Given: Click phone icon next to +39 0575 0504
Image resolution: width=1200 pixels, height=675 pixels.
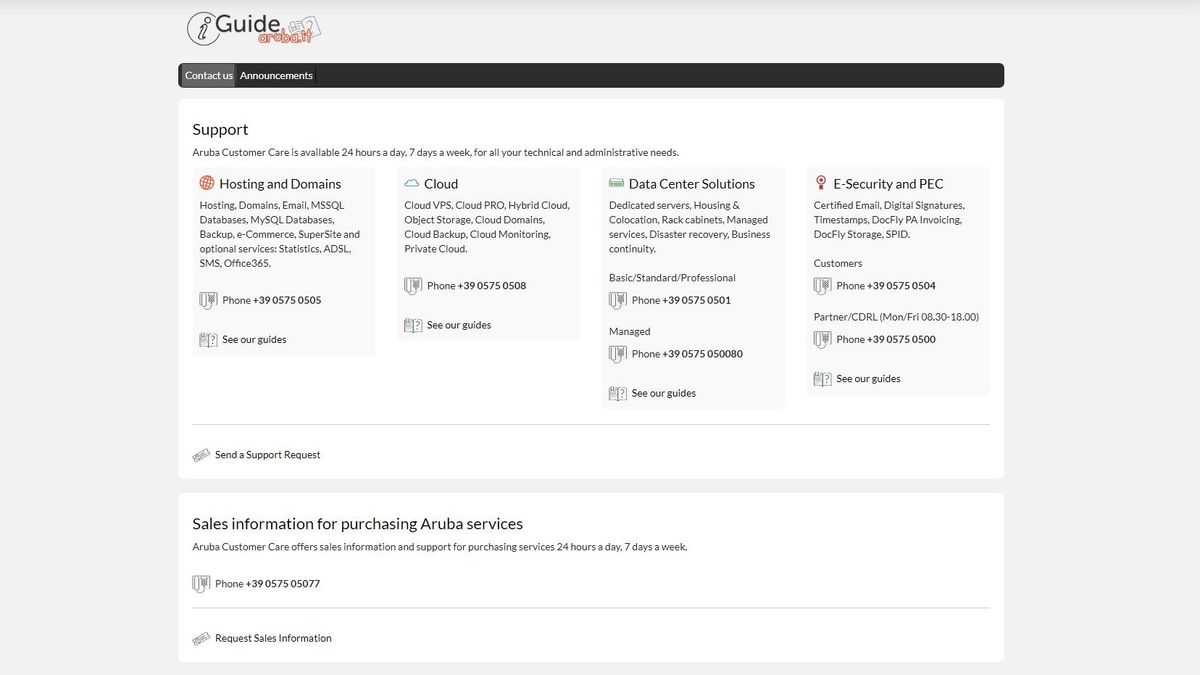Looking at the screenshot, I should (x=822, y=286).
